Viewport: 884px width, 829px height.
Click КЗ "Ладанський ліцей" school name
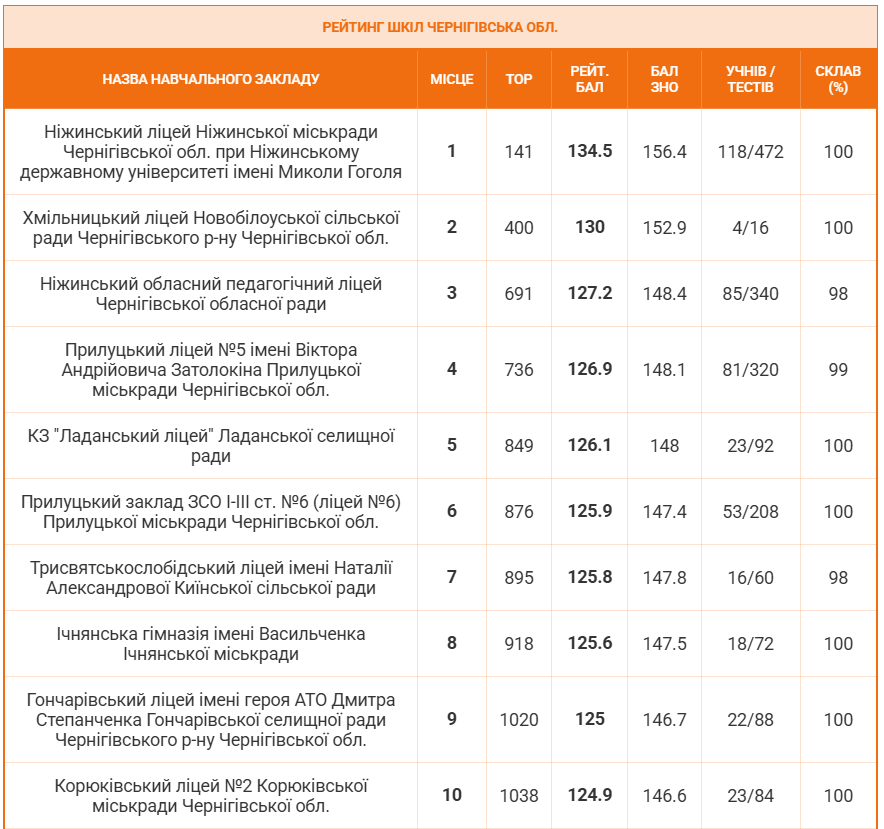(210, 446)
